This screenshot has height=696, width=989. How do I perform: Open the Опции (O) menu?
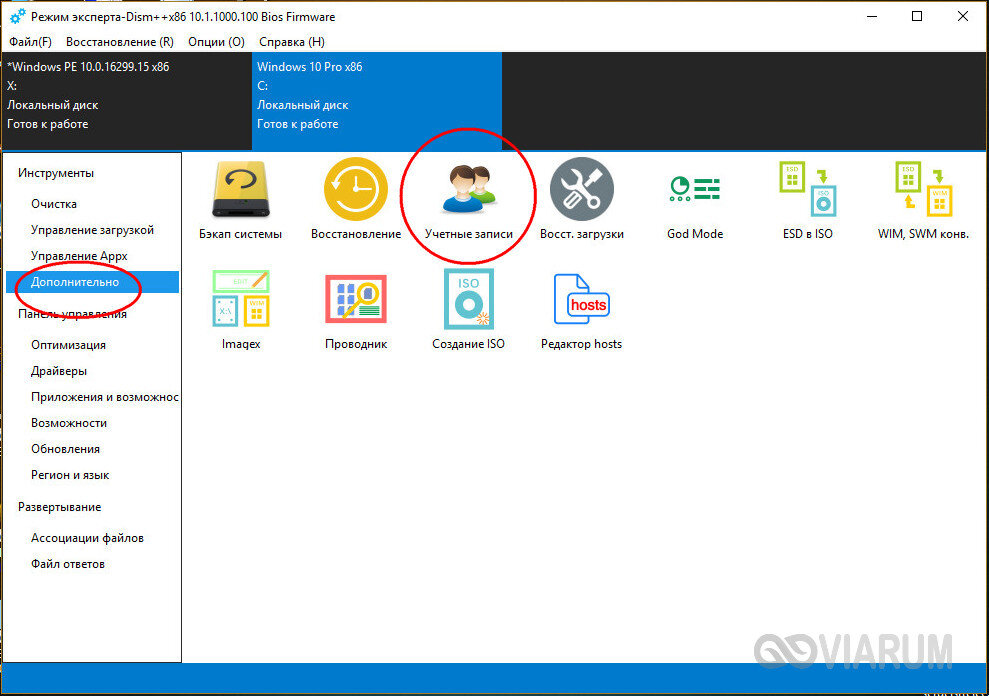coord(216,42)
